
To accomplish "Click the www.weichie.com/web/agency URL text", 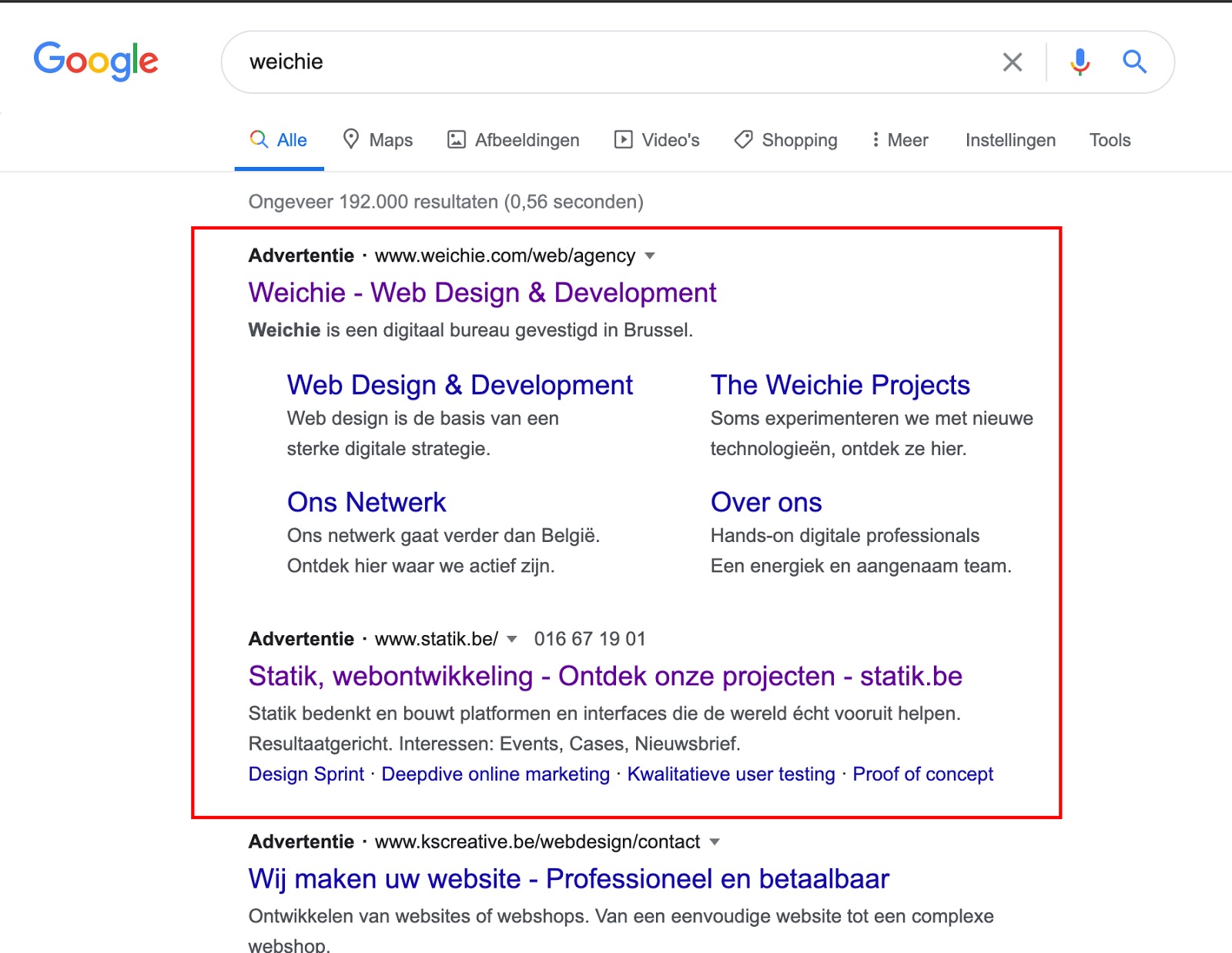I will click(x=505, y=256).
